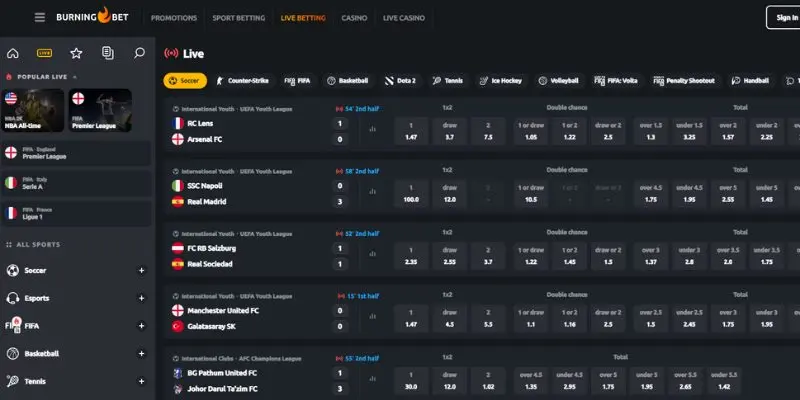800x400 pixels.
Task: Select the Soccer sport filter
Action: pyautogui.click(x=185, y=81)
